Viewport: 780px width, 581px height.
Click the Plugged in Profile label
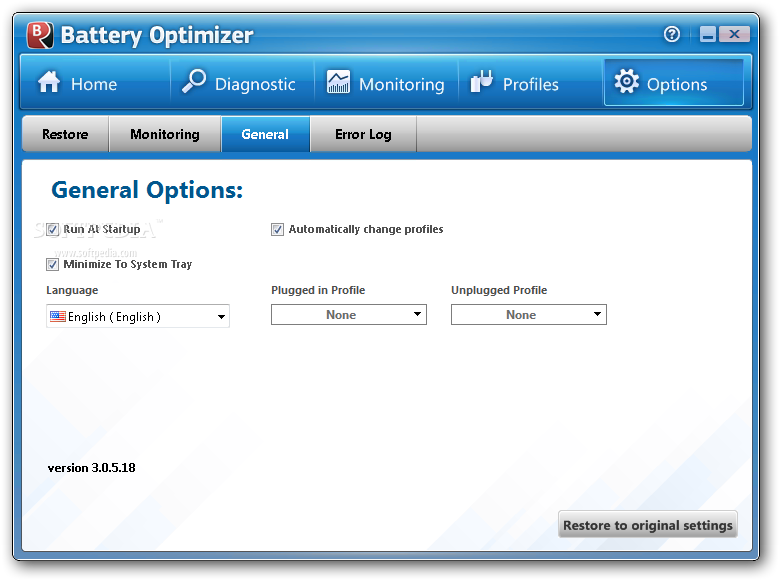(318, 290)
